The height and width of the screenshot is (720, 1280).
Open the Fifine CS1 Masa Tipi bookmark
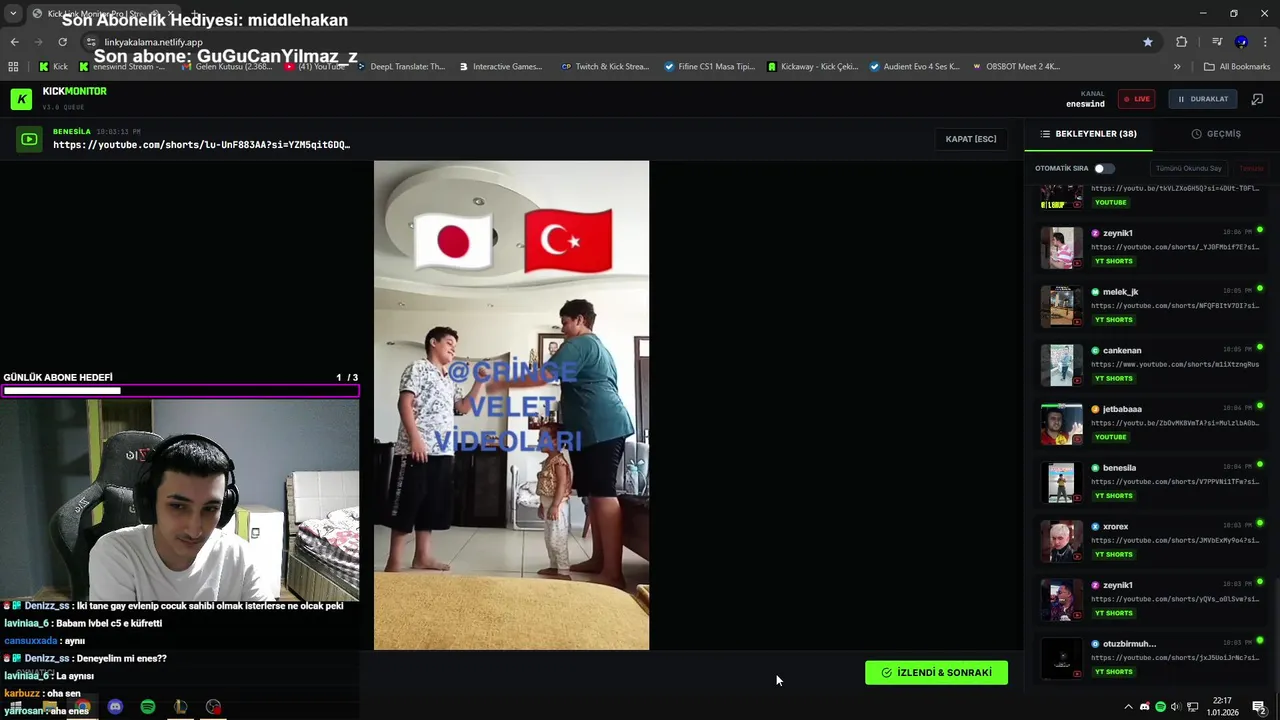click(709, 67)
